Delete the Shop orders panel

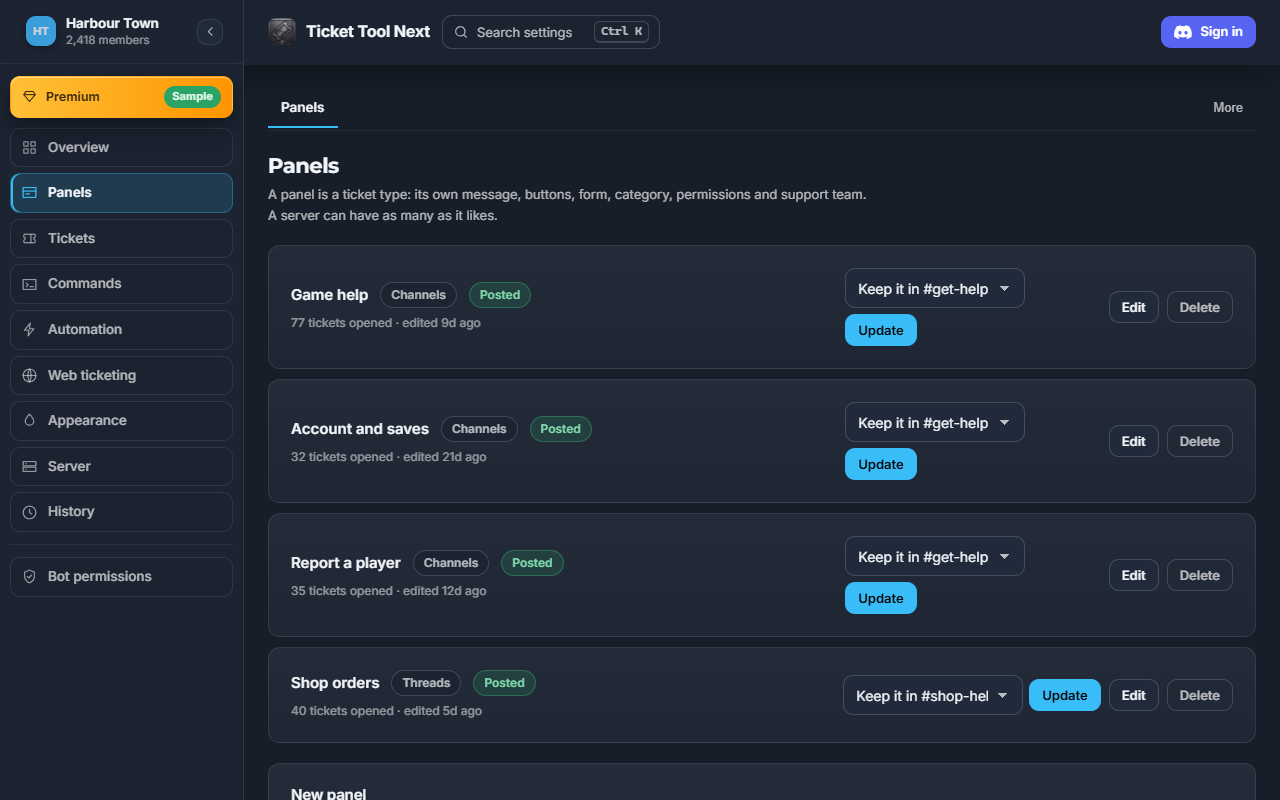tap(1200, 695)
